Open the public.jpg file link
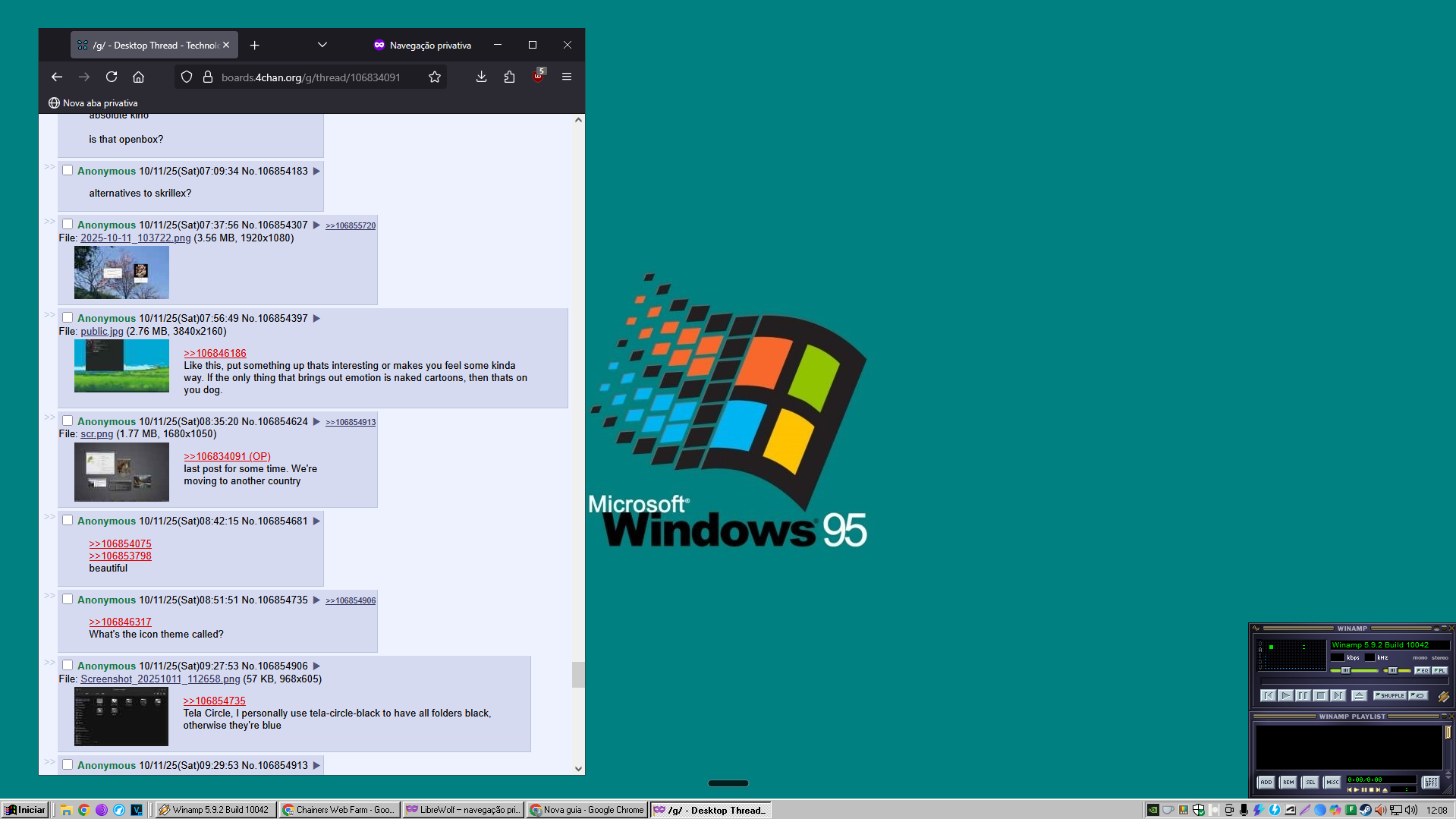Screen dimensions: 1456x819 coord(102,331)
